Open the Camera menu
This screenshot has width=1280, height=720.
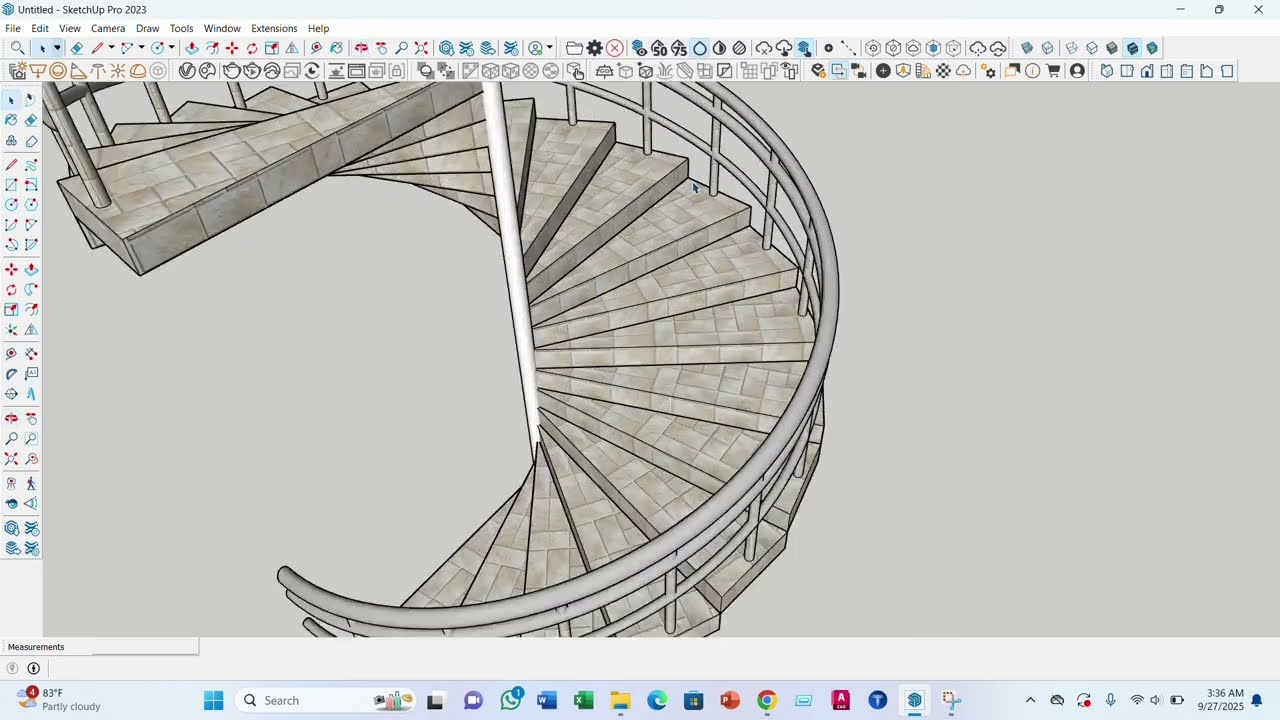108,28
